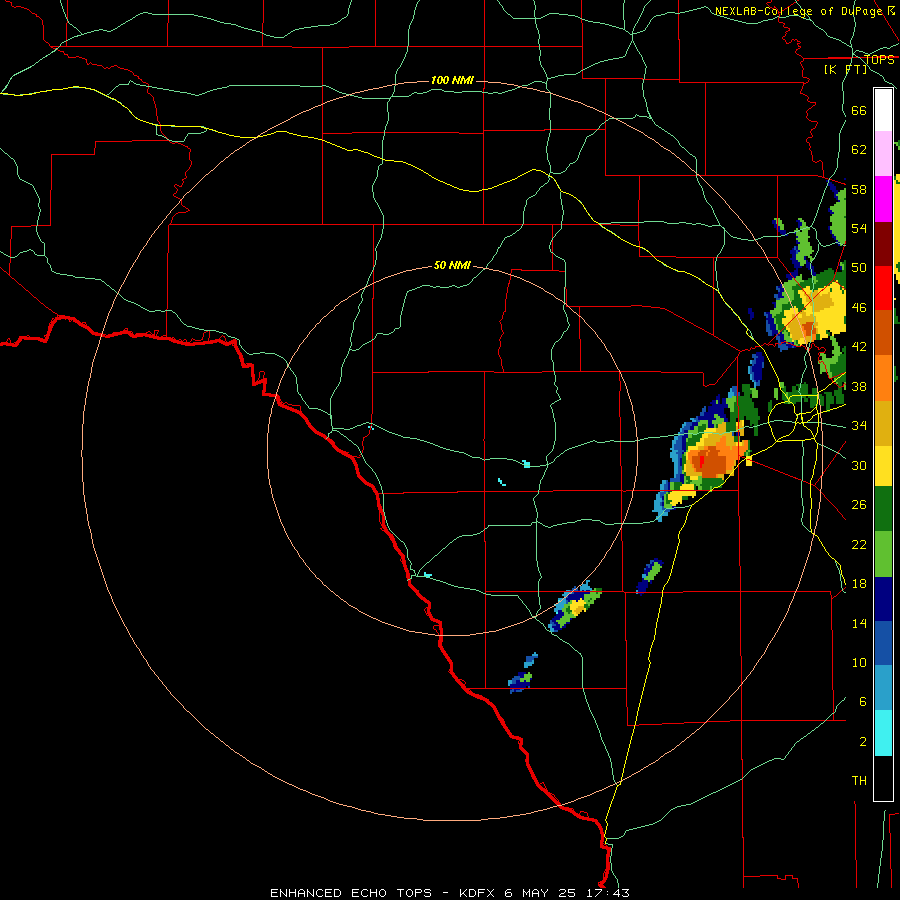900x900 pixels.
Task: Click the '[K FT]' units label
Action: click(845, 69)
